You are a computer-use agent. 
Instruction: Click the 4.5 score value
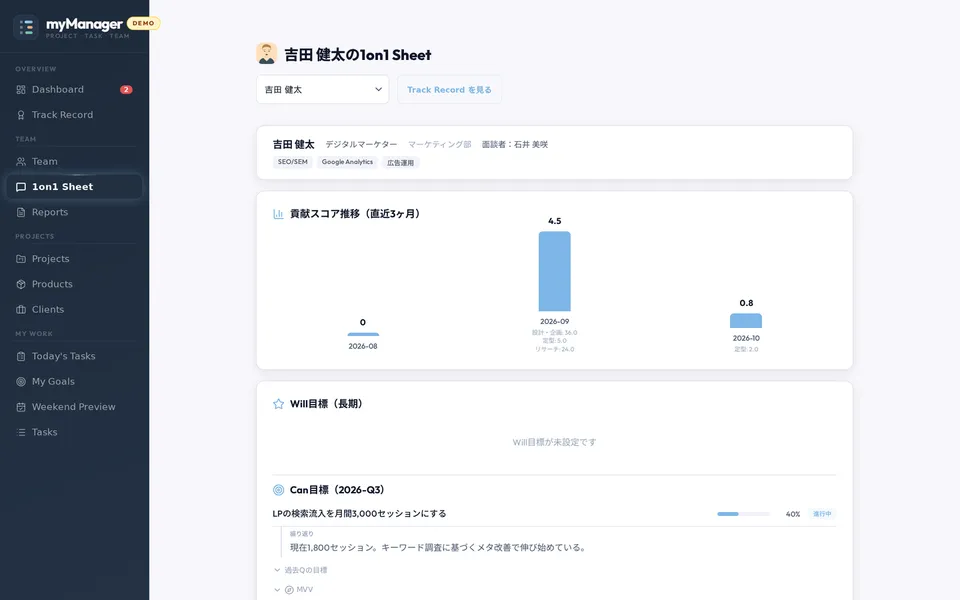pos(555,221)
